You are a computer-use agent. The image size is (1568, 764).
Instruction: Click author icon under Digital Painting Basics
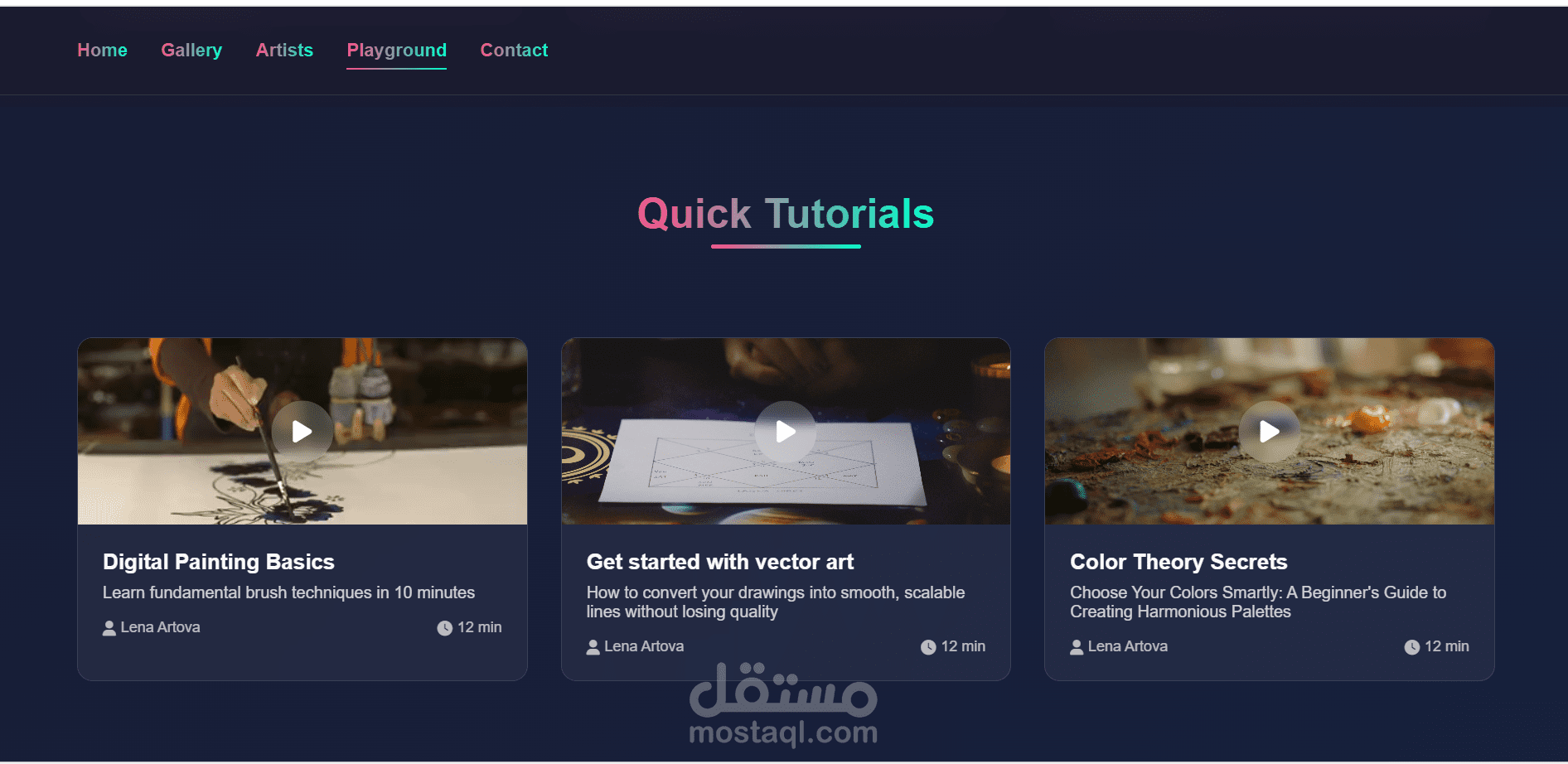point(109,628)
